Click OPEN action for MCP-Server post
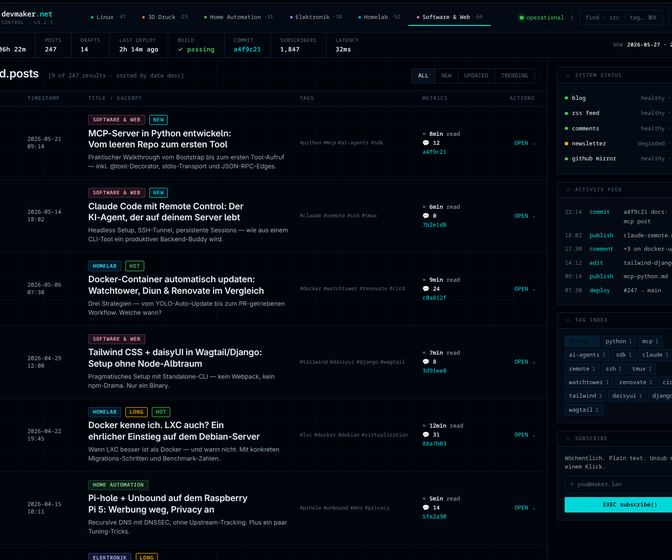Image resolution: width=672 pixels, height=560 pixels. click(x=524, y=143)
